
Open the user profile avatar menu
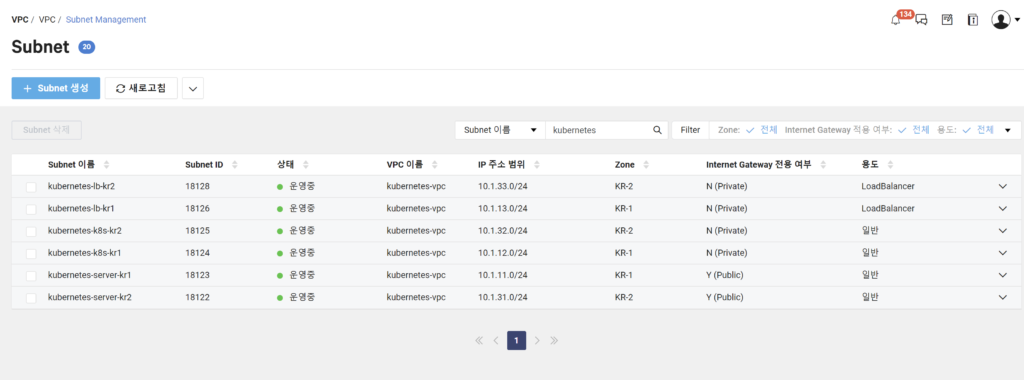(x=1005, y=20)
